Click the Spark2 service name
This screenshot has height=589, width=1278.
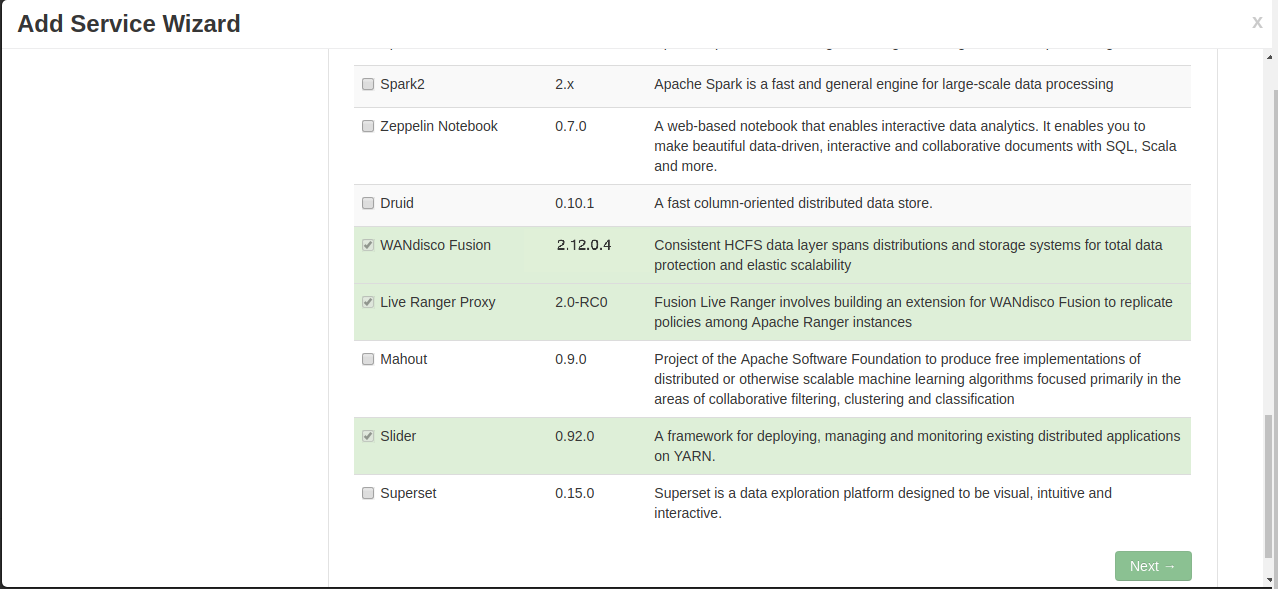[x=402, y=84]
